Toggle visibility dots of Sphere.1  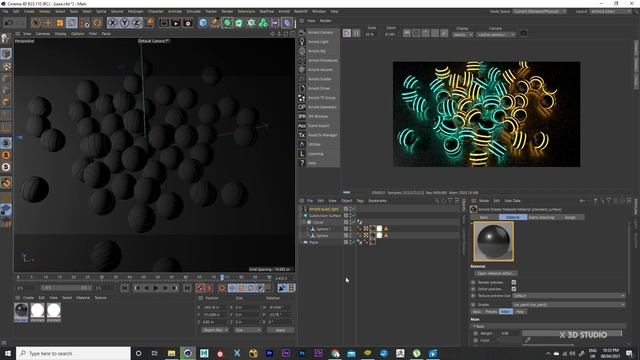tap(350, 229)
